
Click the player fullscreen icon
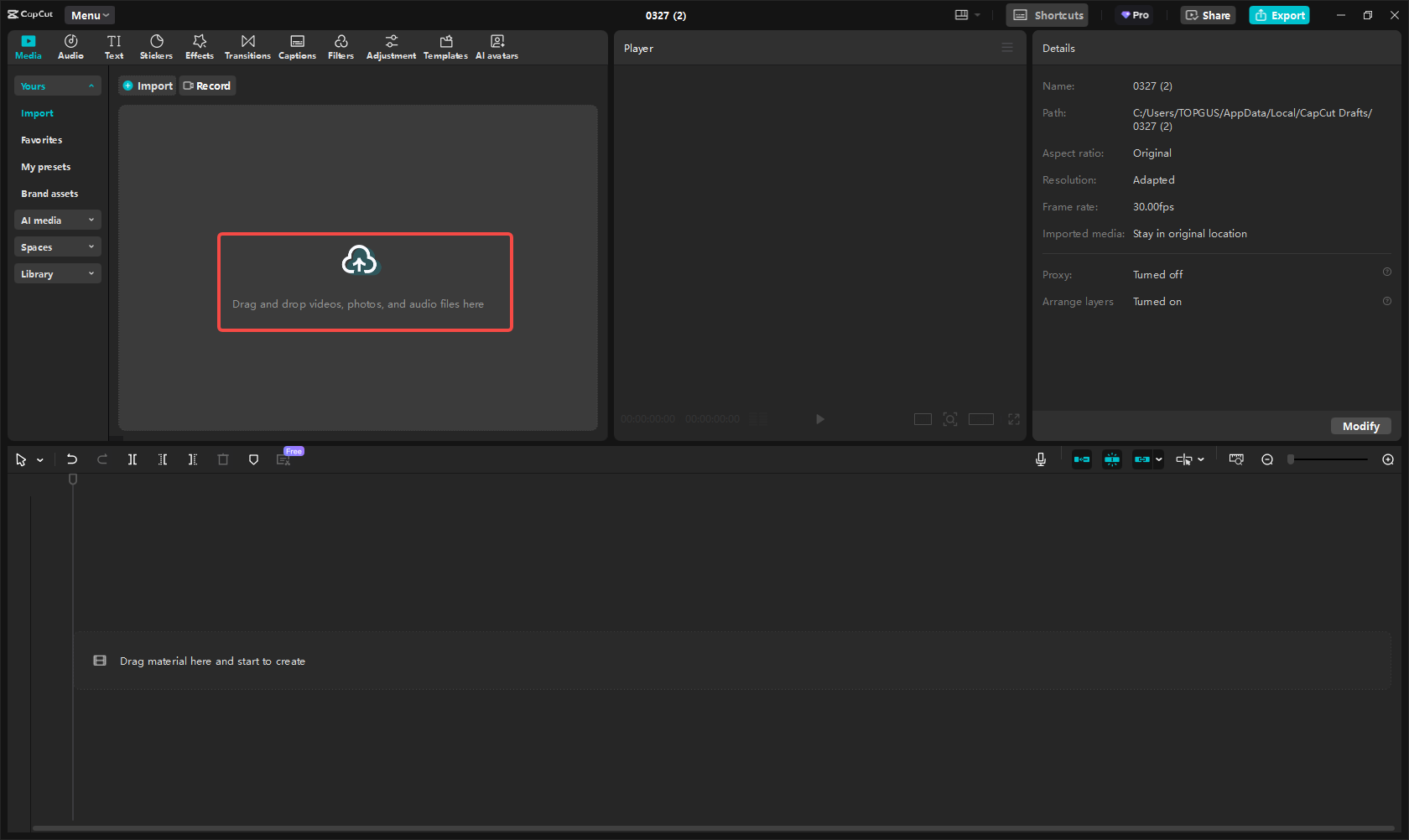(1014, 419)
